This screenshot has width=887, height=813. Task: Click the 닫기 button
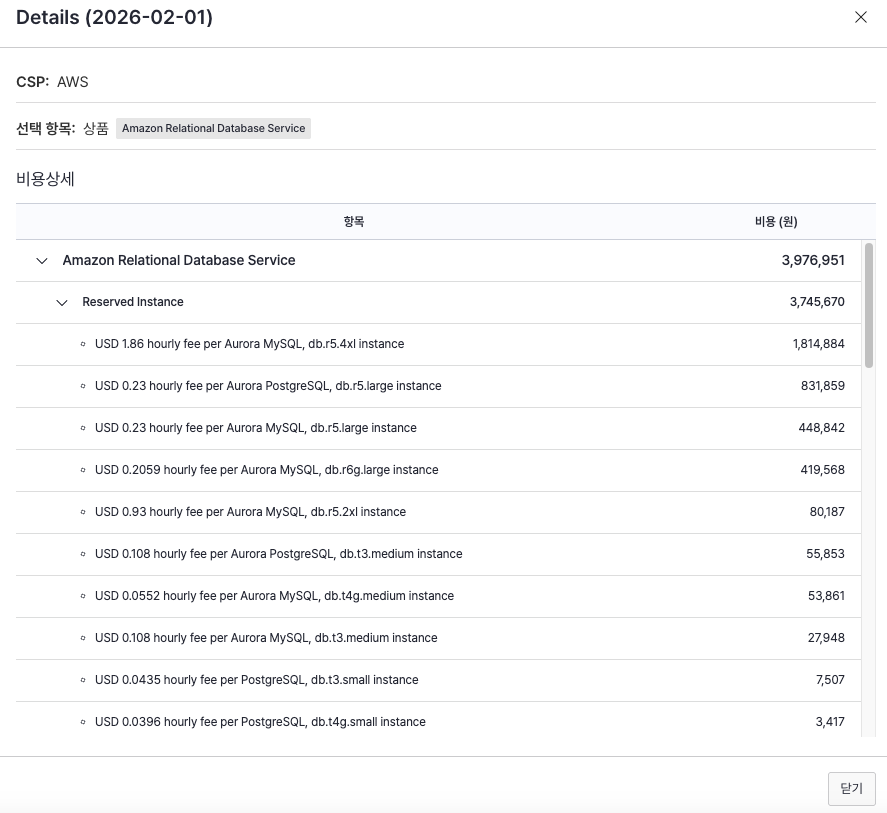click(851, 788)
